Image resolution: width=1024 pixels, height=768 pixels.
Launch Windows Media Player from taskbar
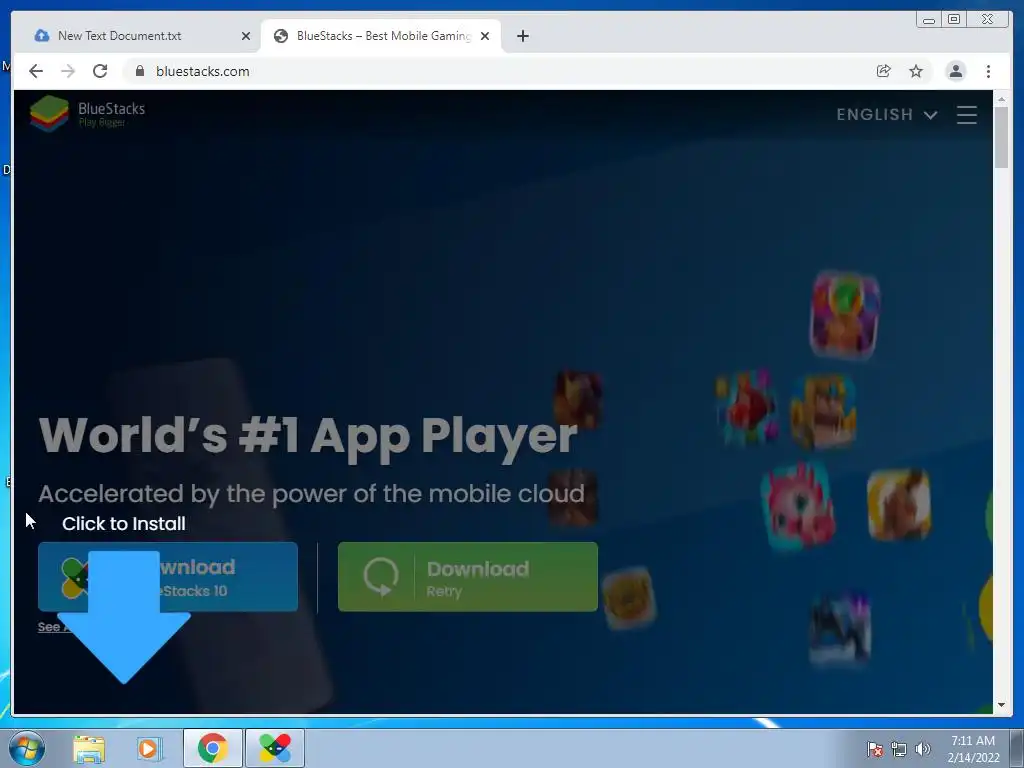tap(149, 748)
